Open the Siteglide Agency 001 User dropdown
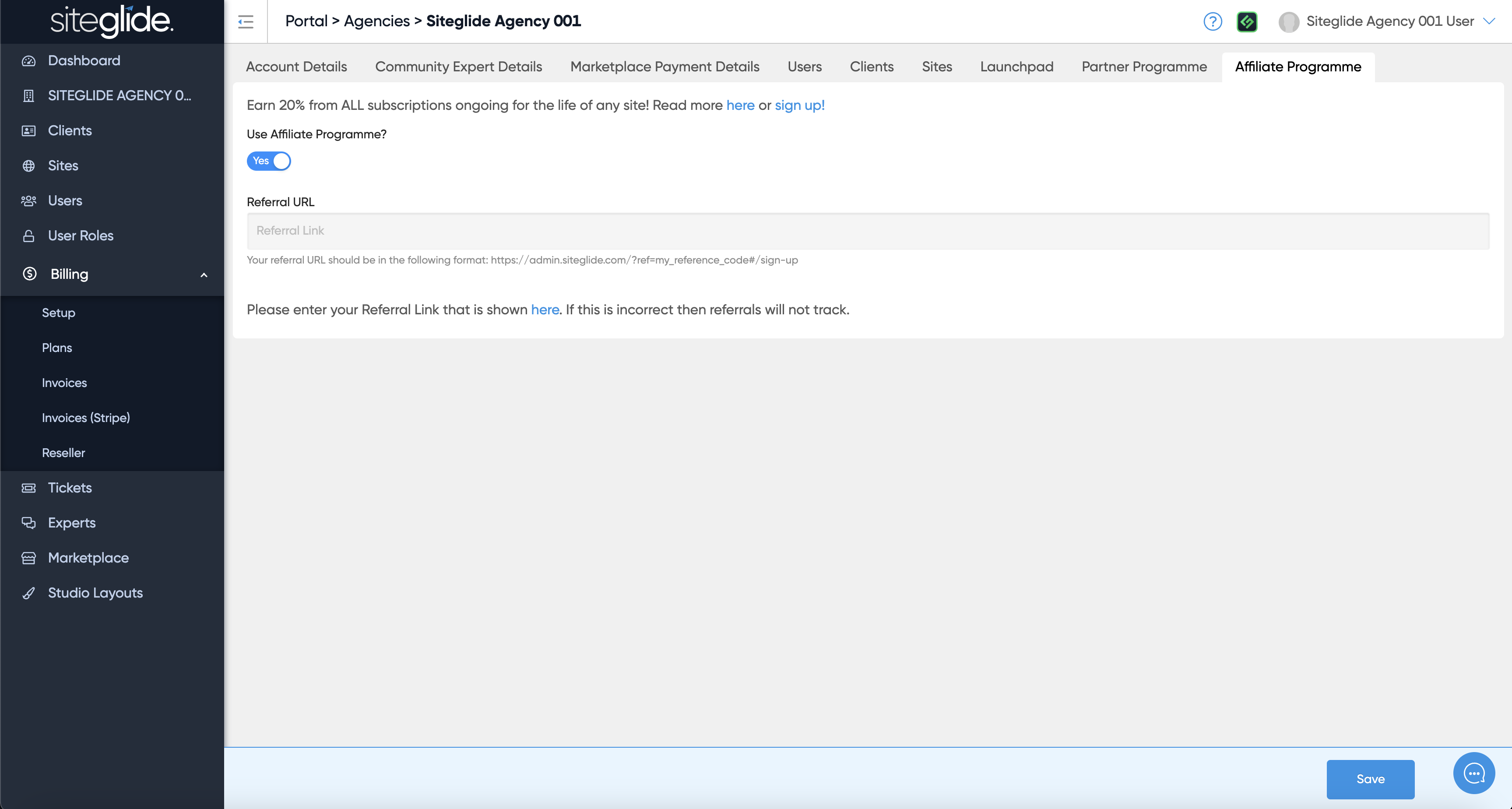The height and width of the screenshot is (809, 1512). [x=1390, y=22]
